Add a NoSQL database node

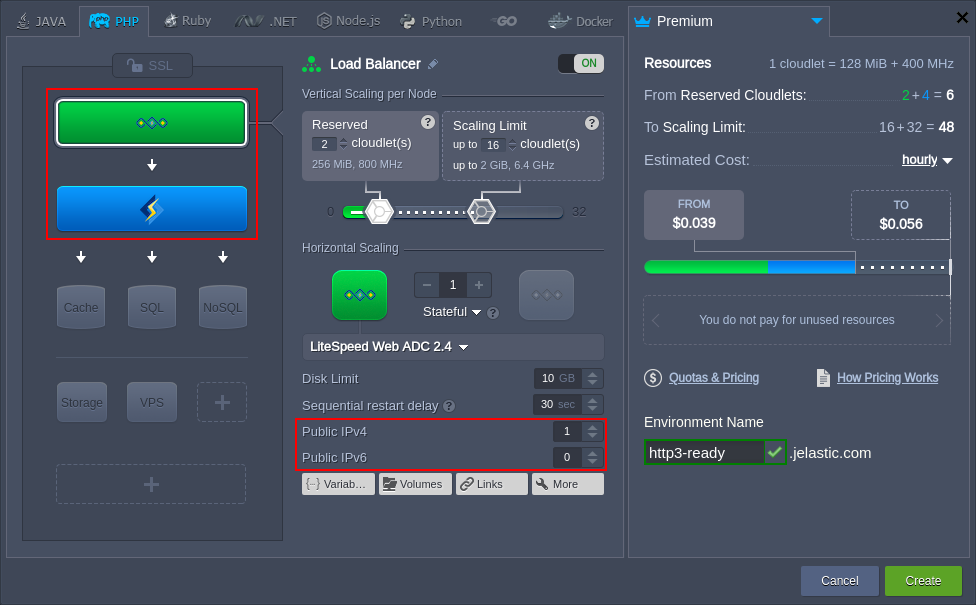click(x=223, y=307)
